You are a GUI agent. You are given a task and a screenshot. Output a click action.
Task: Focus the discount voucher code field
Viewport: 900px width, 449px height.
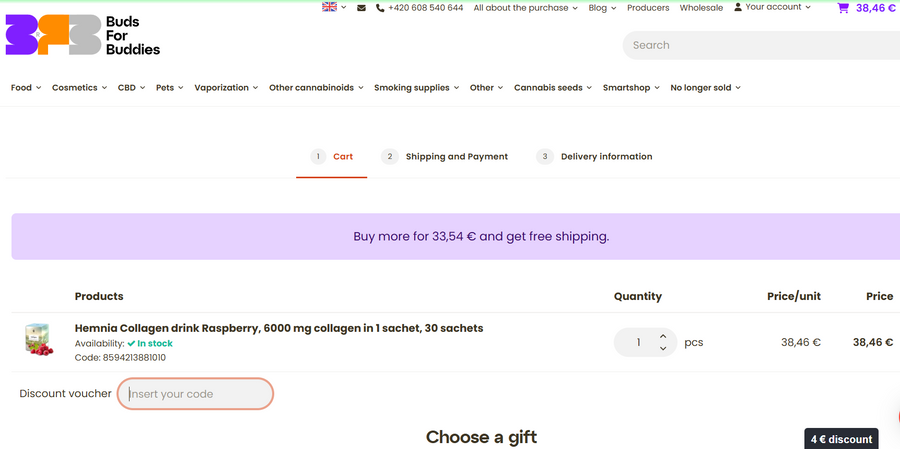[196, 394]
